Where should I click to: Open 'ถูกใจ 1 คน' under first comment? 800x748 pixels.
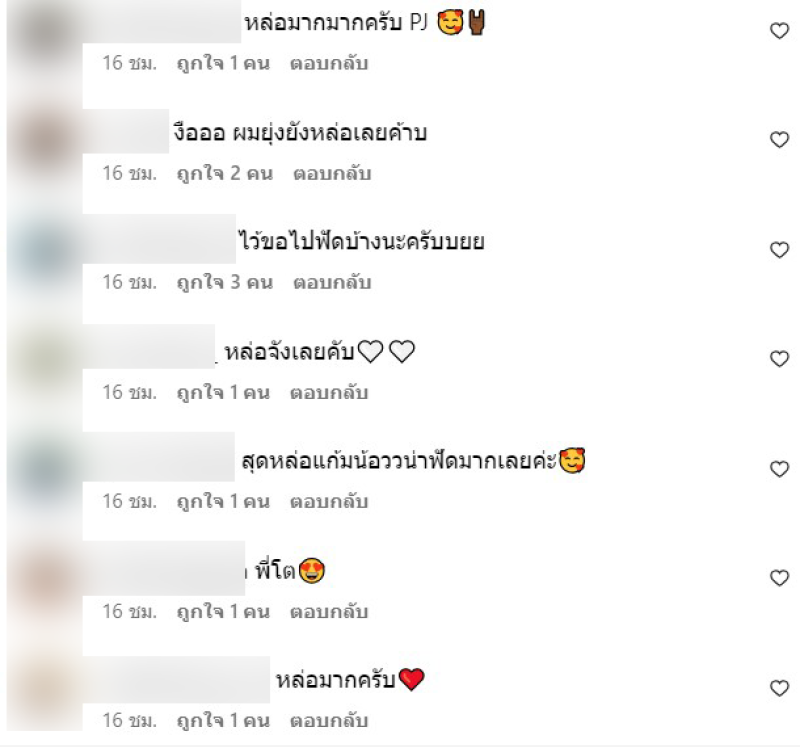tap(223, 63)
